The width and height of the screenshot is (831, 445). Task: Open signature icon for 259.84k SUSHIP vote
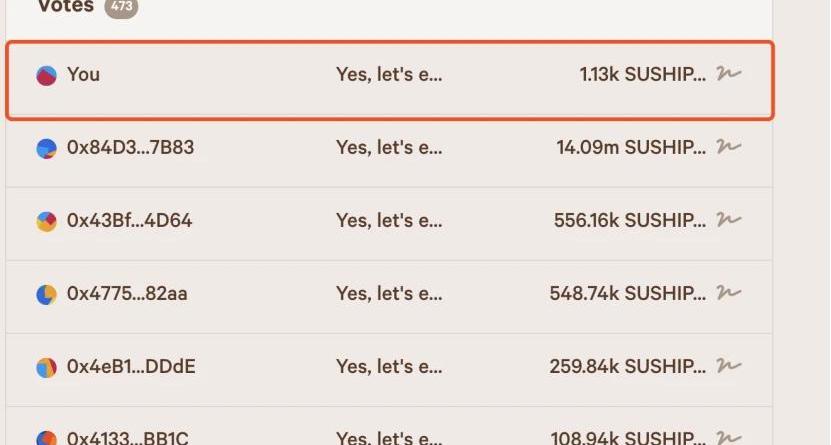point(728,366)
